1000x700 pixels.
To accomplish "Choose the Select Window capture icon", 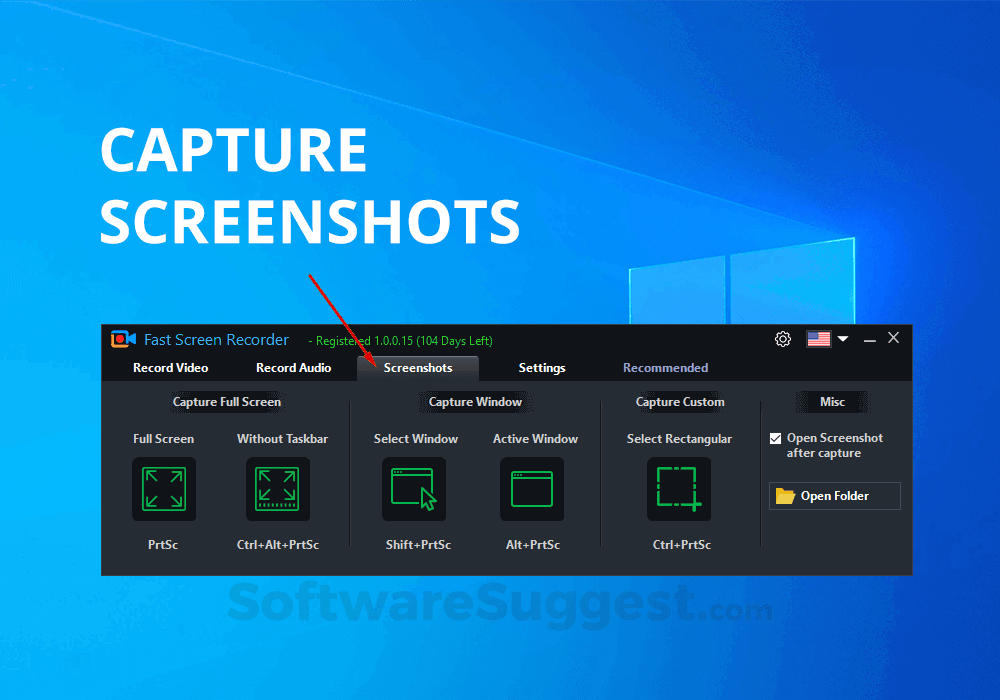I will (414, 489).
